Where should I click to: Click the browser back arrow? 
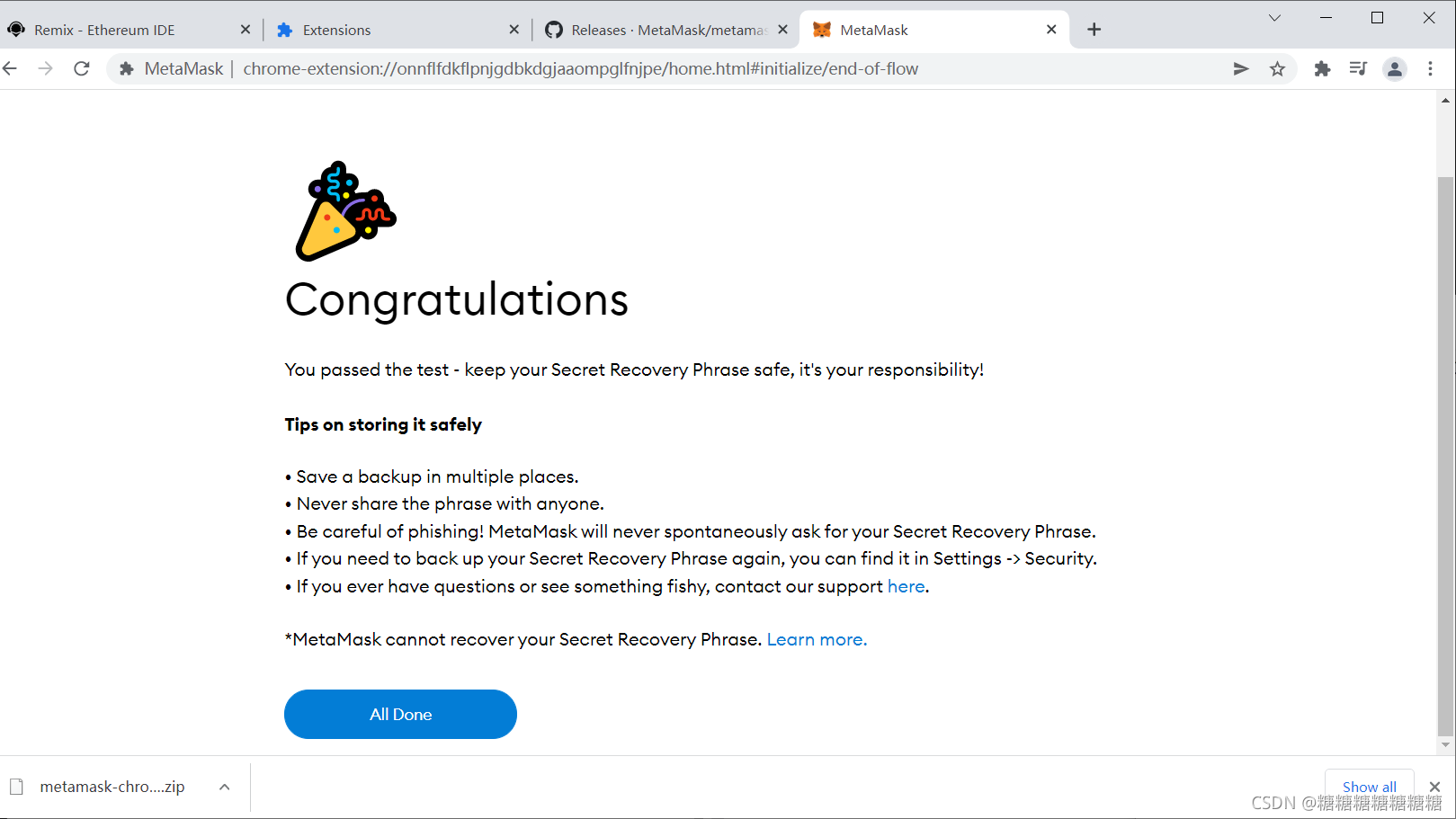10,68
